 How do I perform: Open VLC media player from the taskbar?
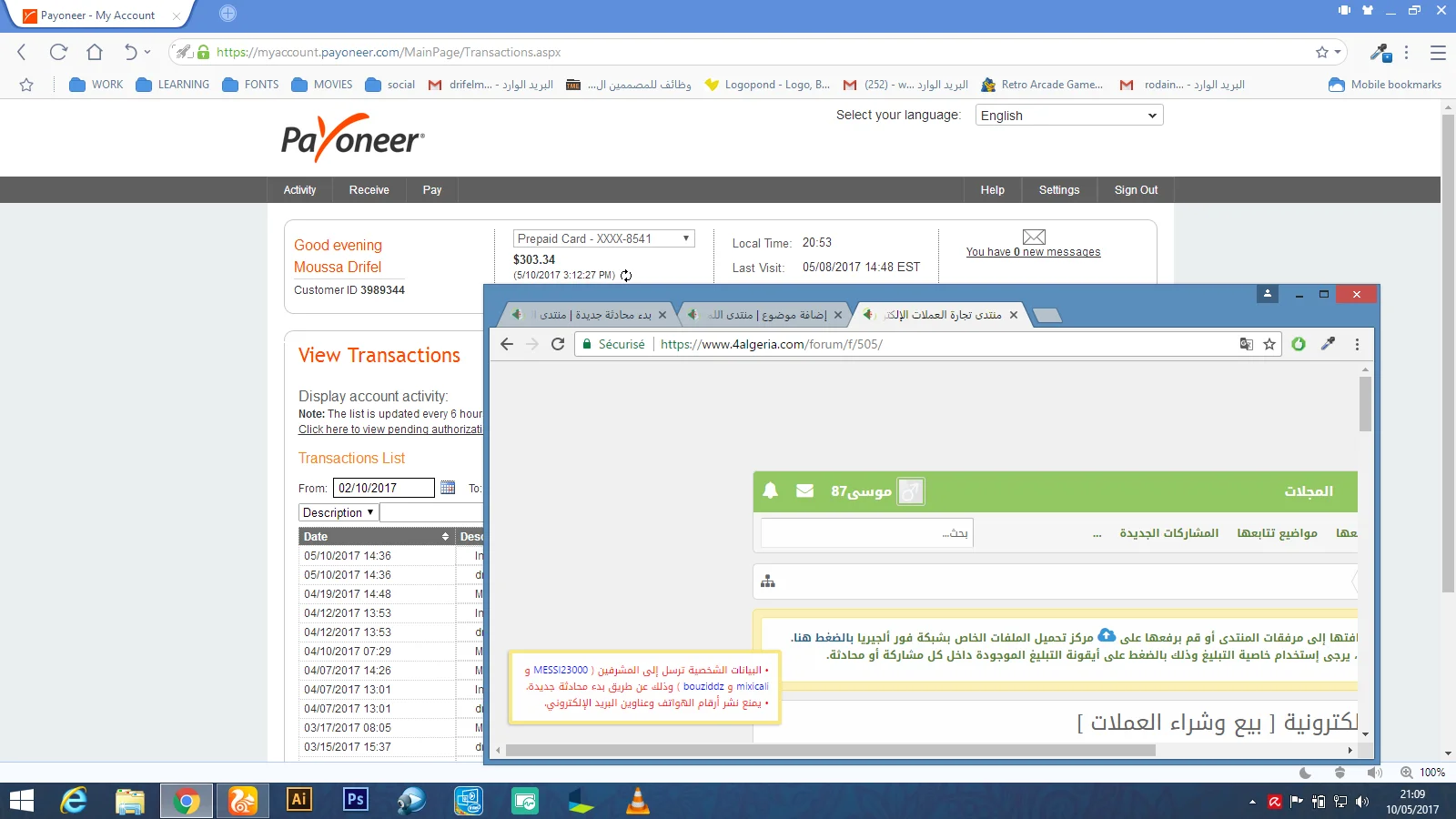[x=638, y=801]
